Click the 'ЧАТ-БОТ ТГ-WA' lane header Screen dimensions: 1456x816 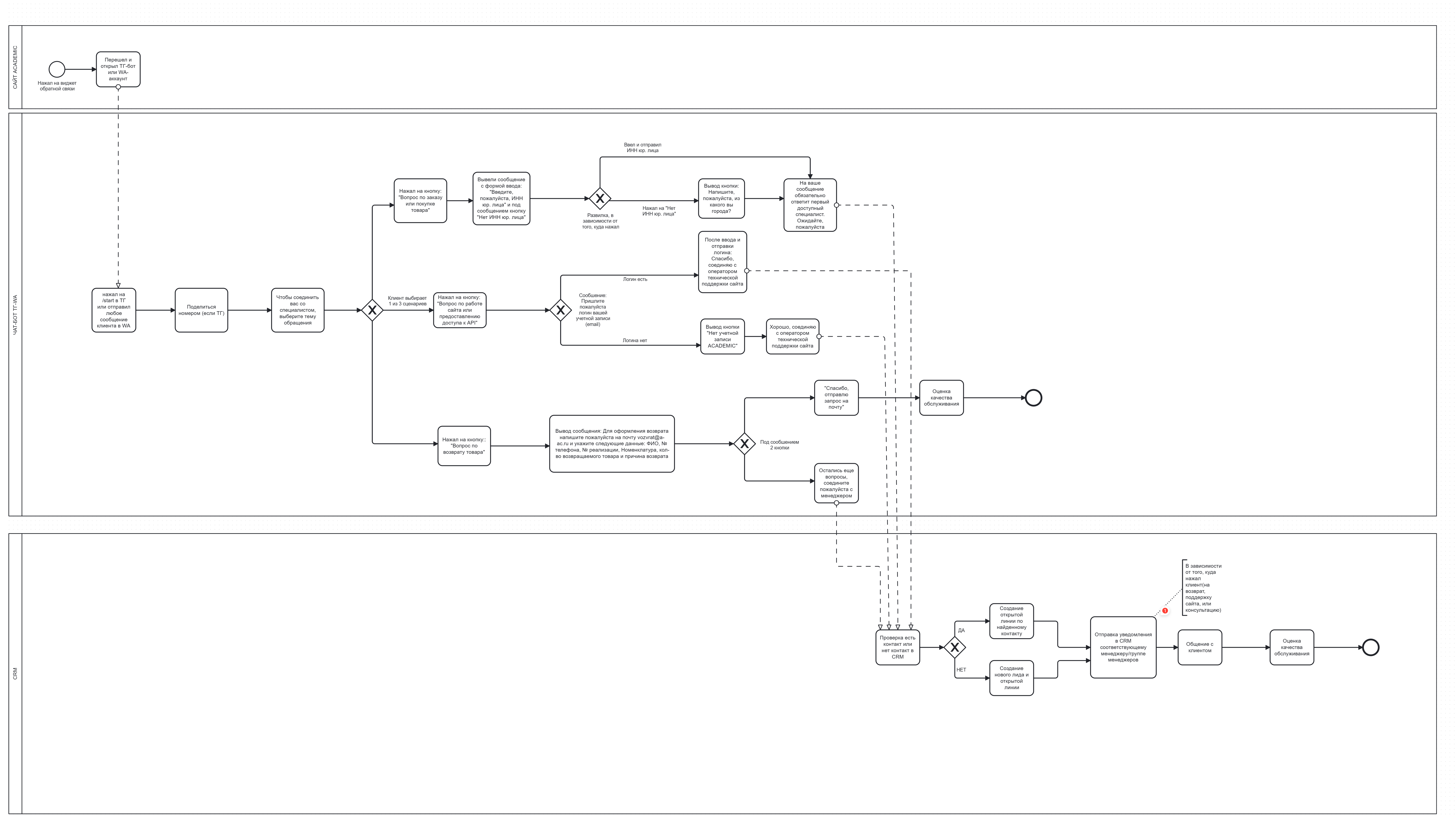15,315
